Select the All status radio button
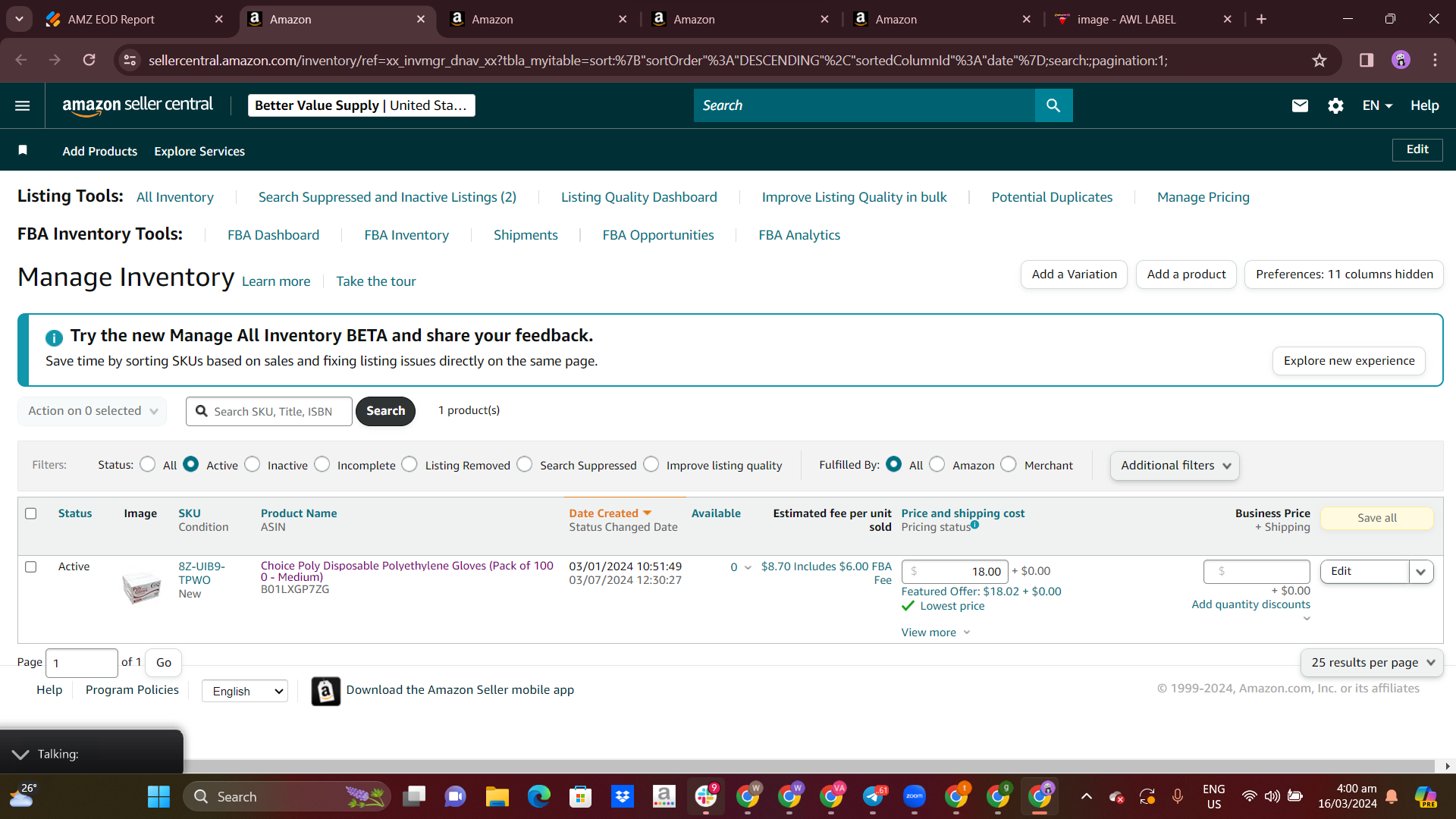1456x819 pixels. pyautogui.click(x=148, y=464)
